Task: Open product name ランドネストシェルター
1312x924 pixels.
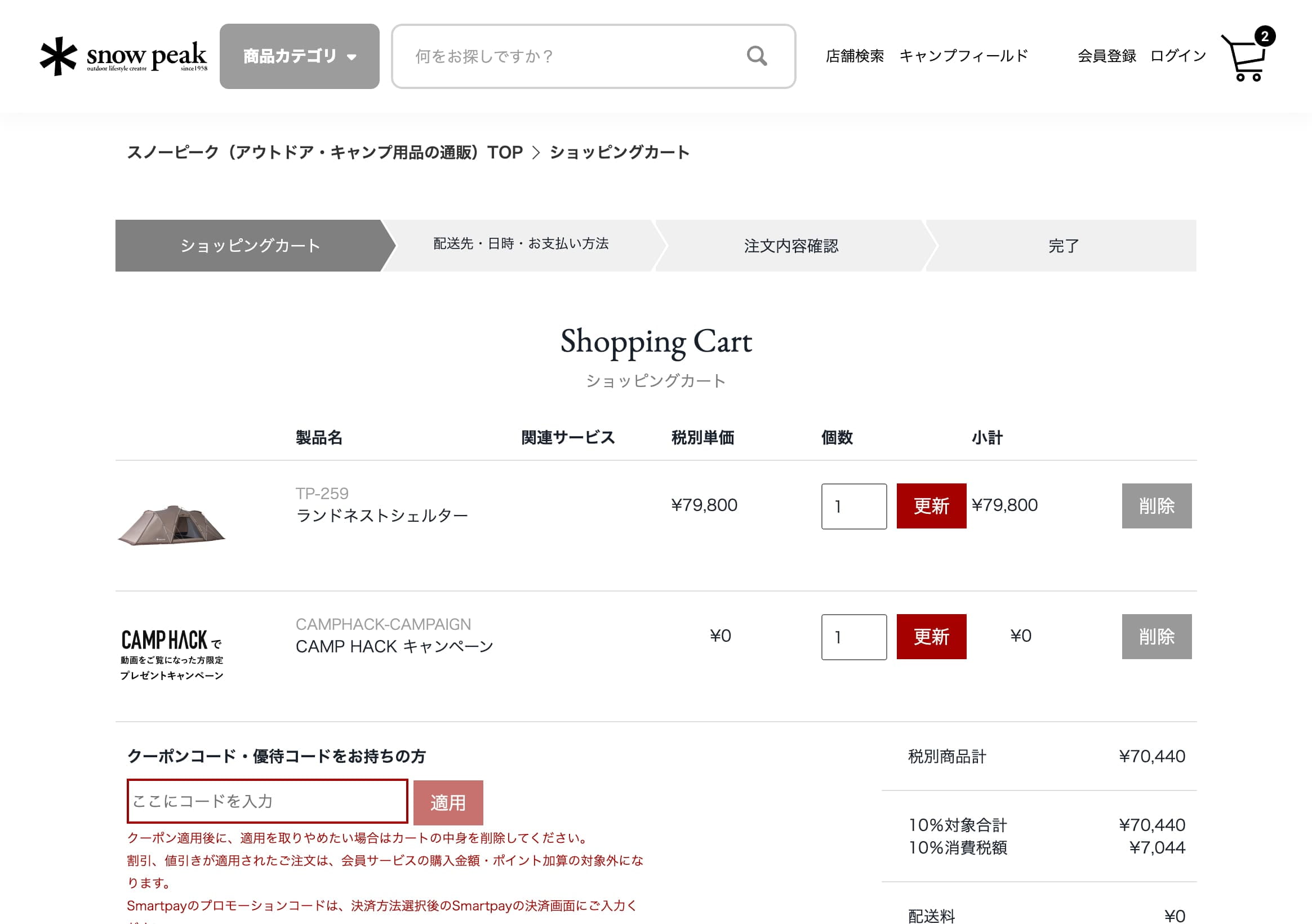Action: pos(382,516)
